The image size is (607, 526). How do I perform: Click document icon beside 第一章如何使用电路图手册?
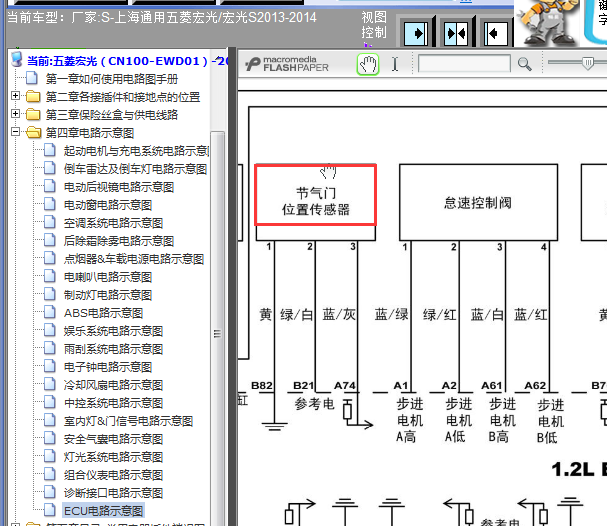pyautogui.click(x=31, y=78)
